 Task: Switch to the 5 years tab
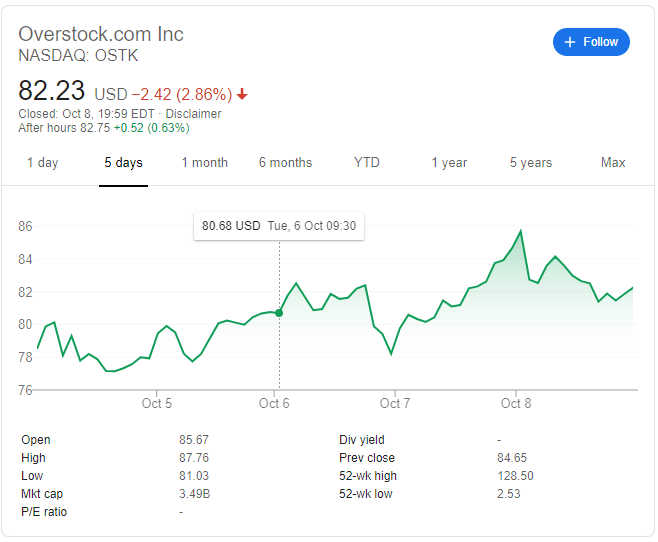coord(530,163)
